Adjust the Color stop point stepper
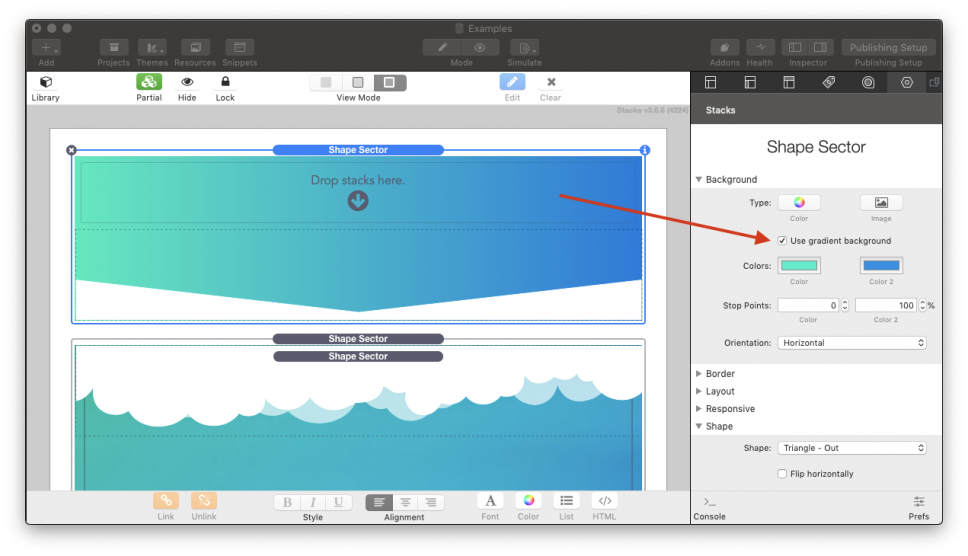Screen dimensions: 968x556 [x=845, y=305]
